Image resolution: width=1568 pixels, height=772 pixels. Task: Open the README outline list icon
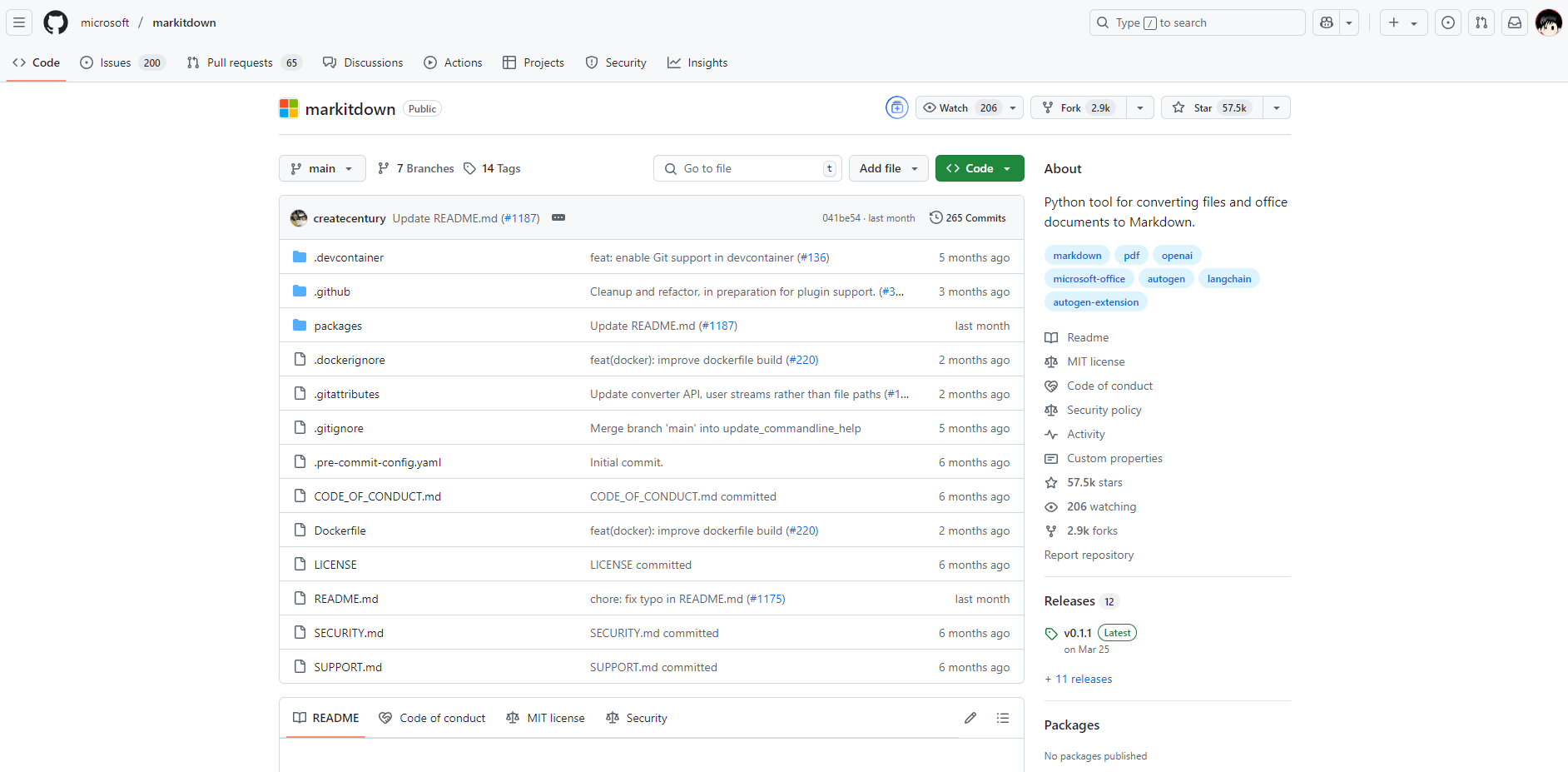tap(1003, 718)
